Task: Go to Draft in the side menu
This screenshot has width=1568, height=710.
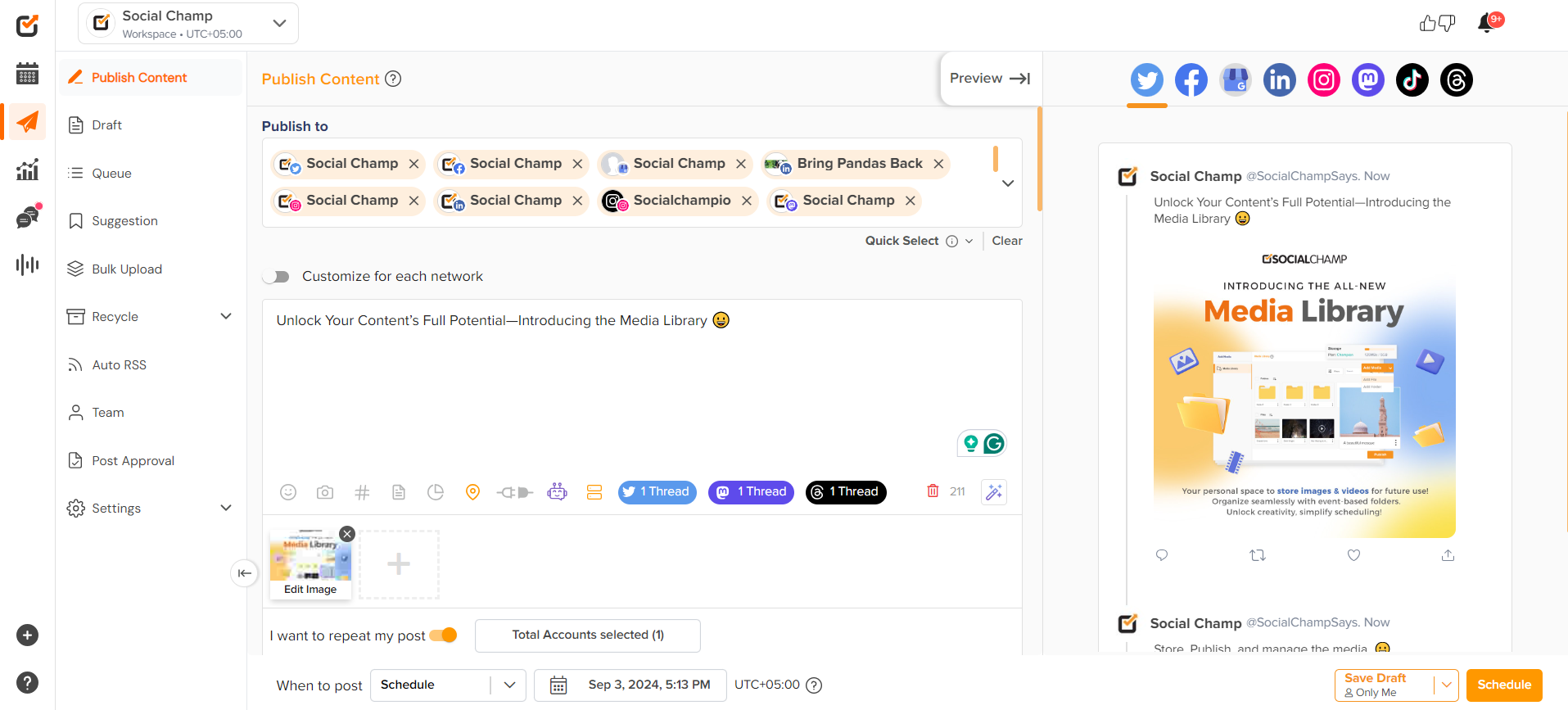Action: 106,125
